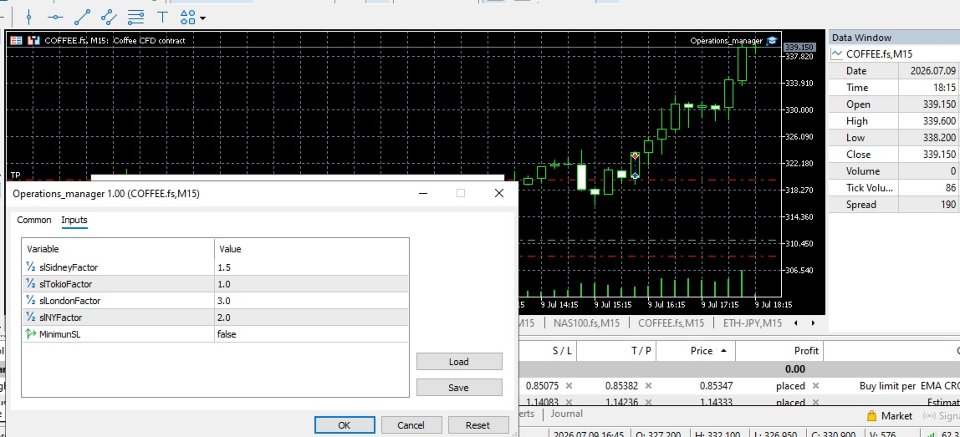960x437 pixels.
Task: Edit the slNYFactor value 2.0
Action: 312,318
